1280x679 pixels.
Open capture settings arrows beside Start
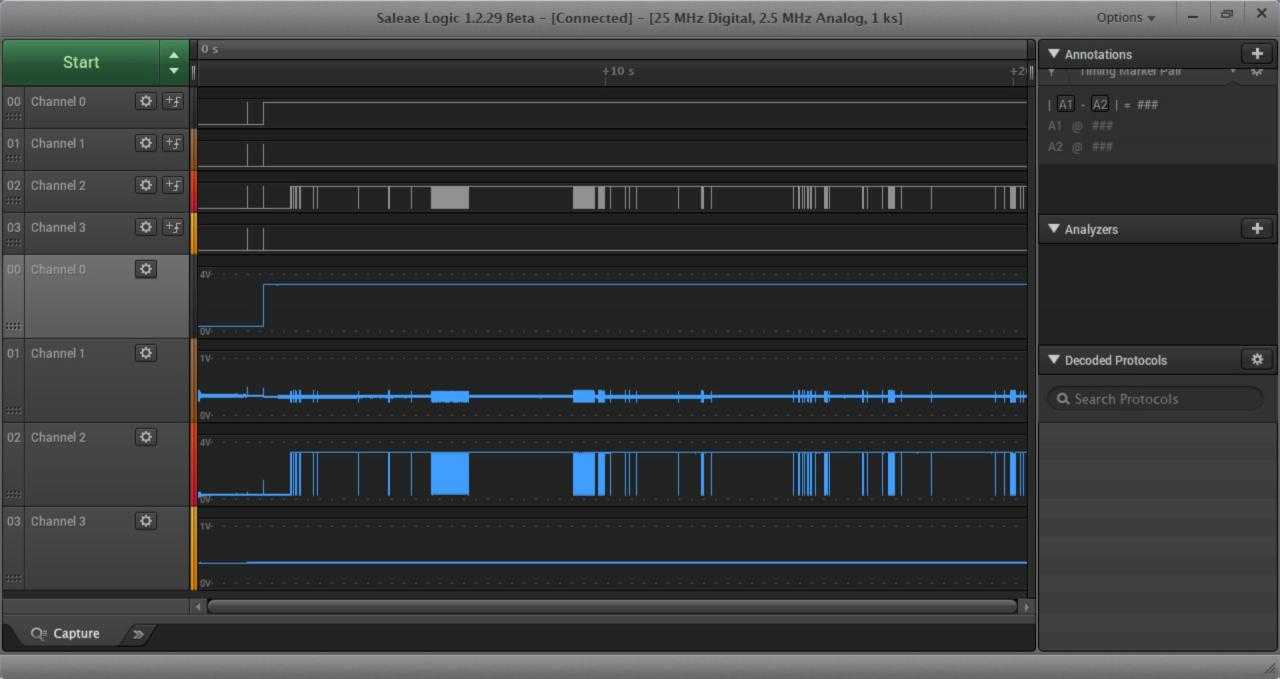174,62
